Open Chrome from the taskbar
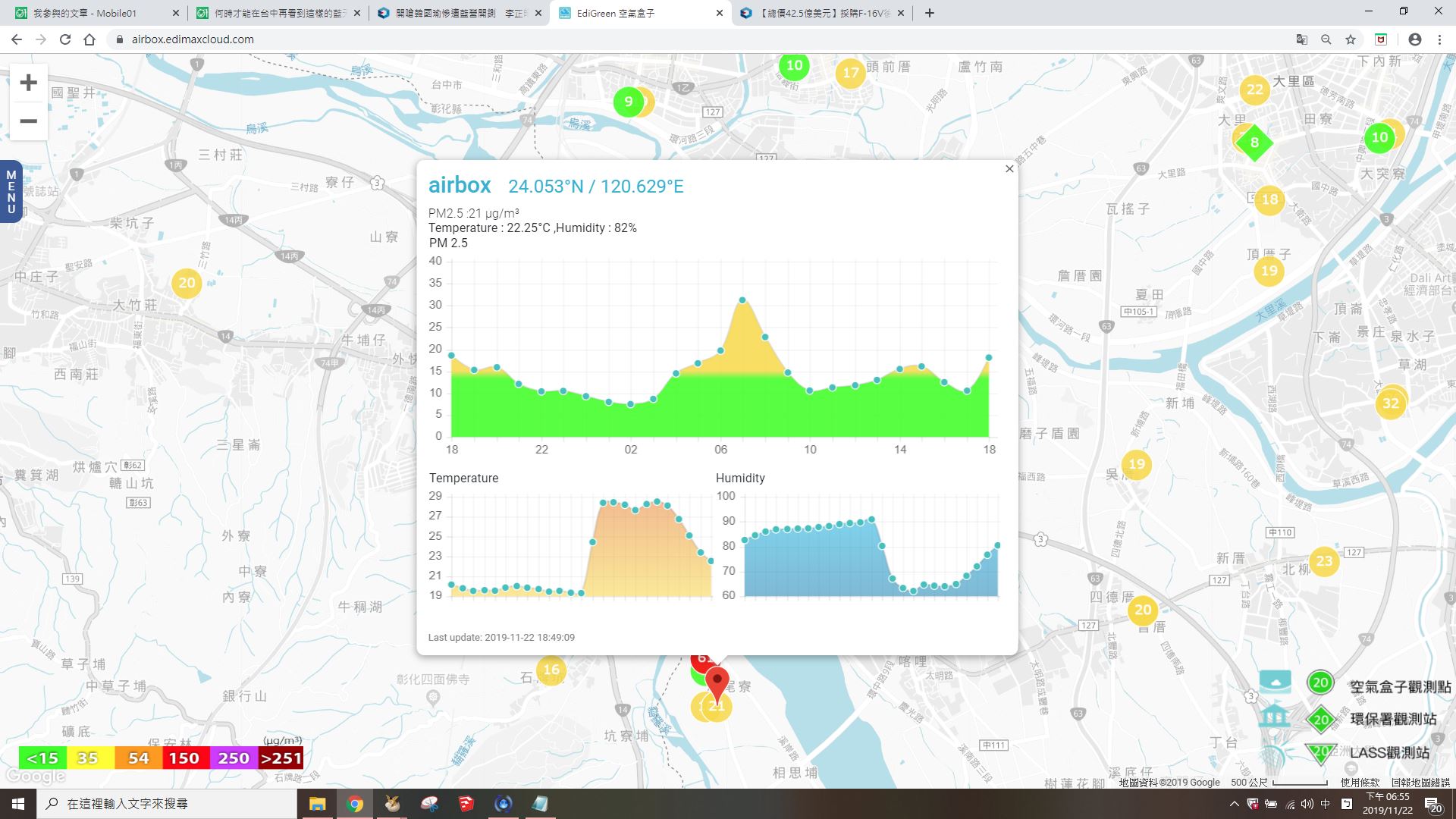1456x819 pixels. [355, 804]
